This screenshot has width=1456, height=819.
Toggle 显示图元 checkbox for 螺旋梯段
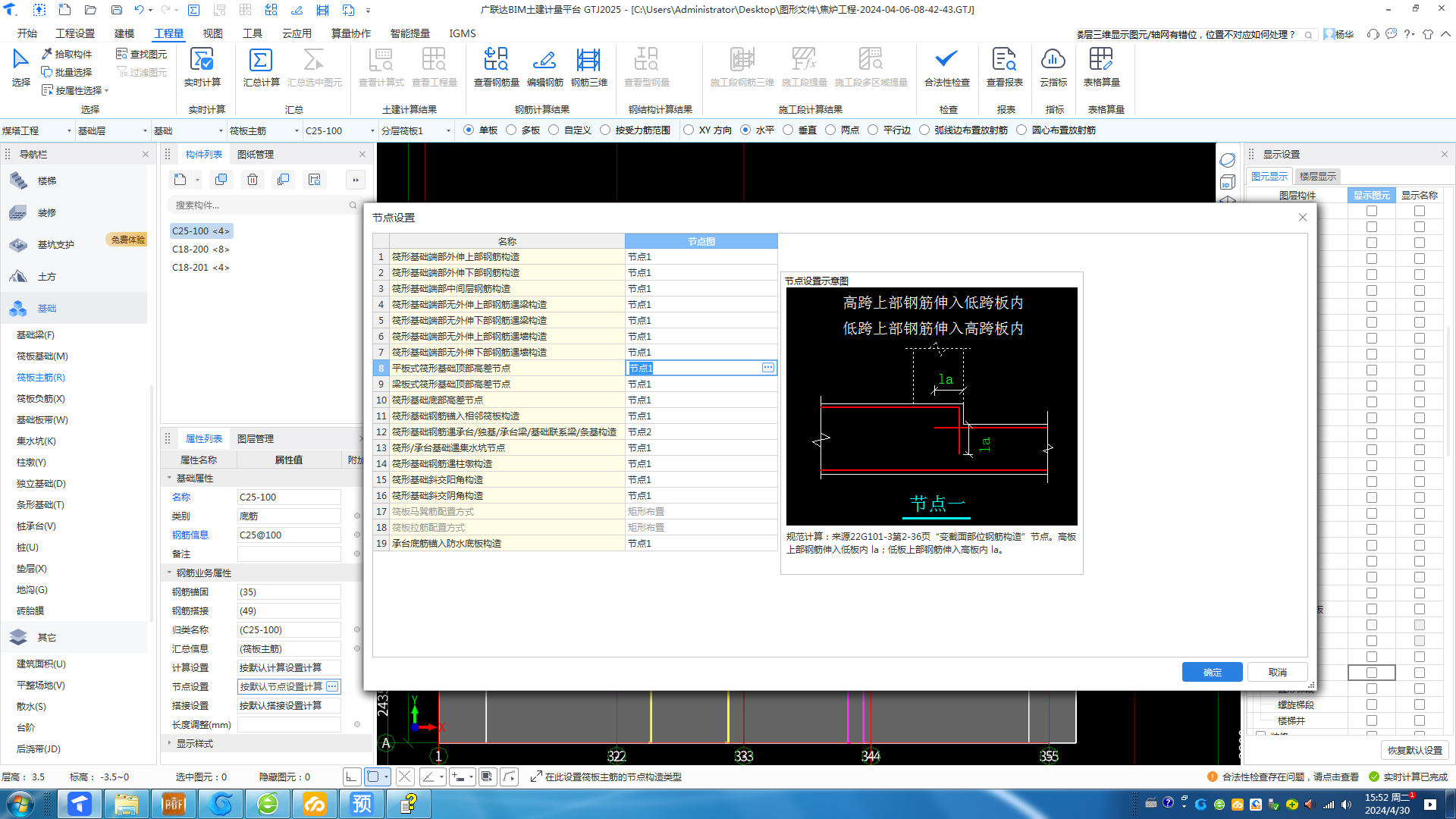pos(1372,704)
